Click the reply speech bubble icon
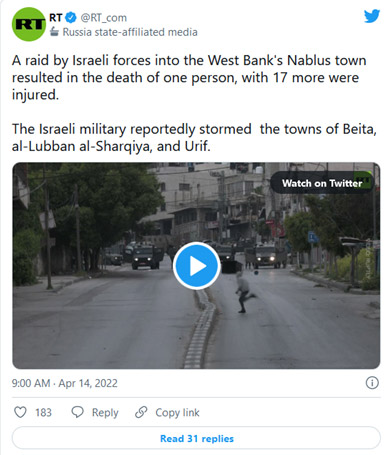This screenshot has width=388, height=455. click(x=77, y=412)
